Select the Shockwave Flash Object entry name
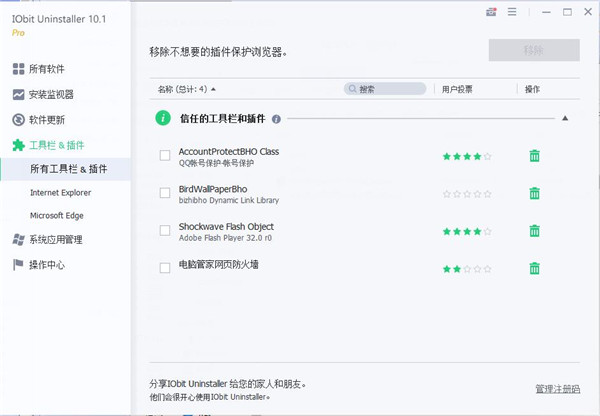Image resolution: width=600 pixels, height=416 pixels. point(226,226)
